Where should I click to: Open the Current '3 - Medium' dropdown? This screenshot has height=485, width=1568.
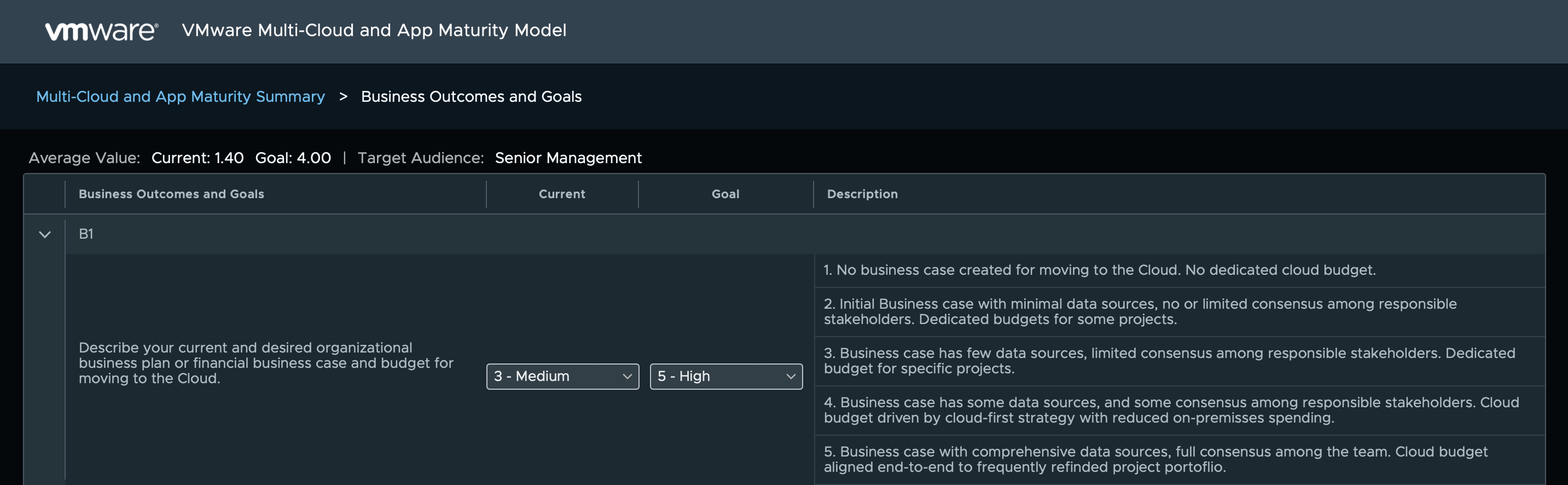tap(562, 377)
